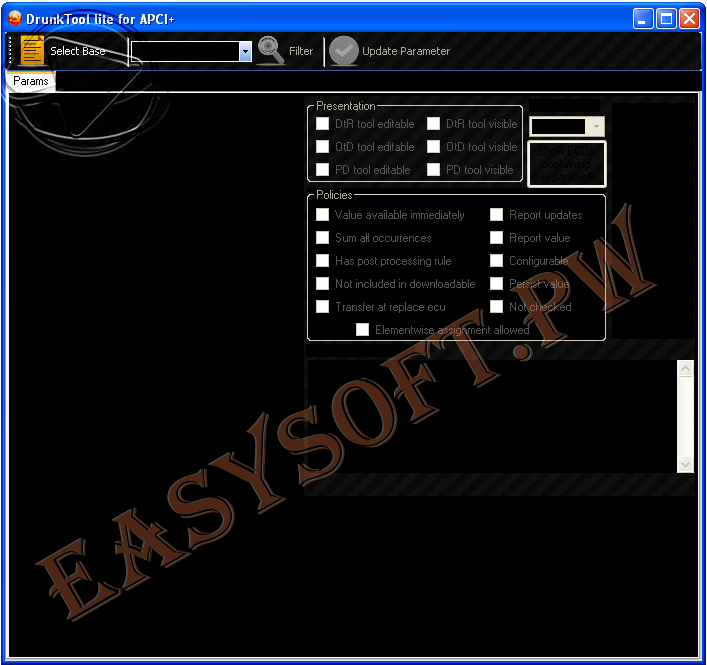
Task: Toggle Configurable checkbox
Action: pyautogui.click(x=496, y=261)
